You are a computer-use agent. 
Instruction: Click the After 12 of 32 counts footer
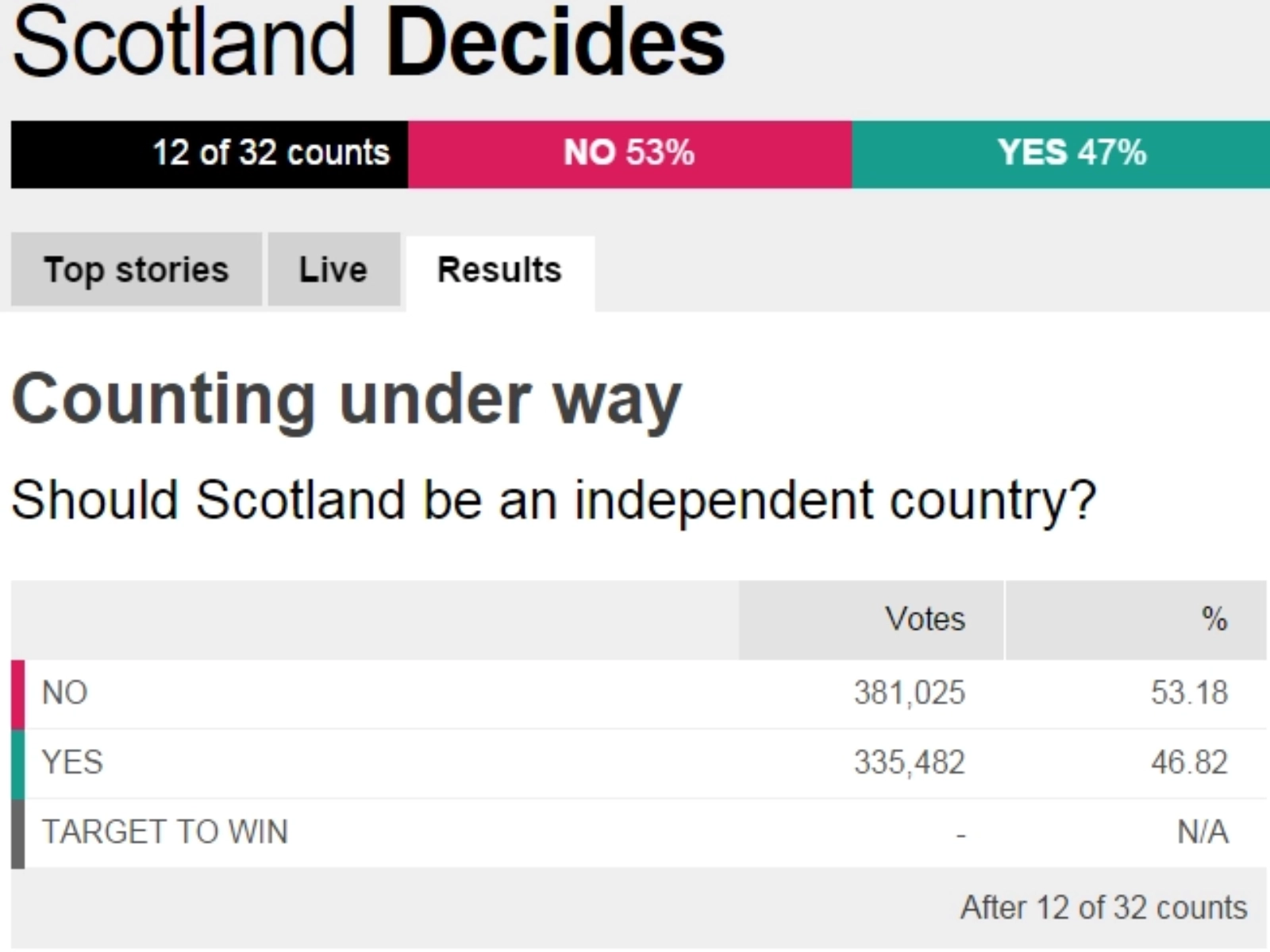[1104, 908]
